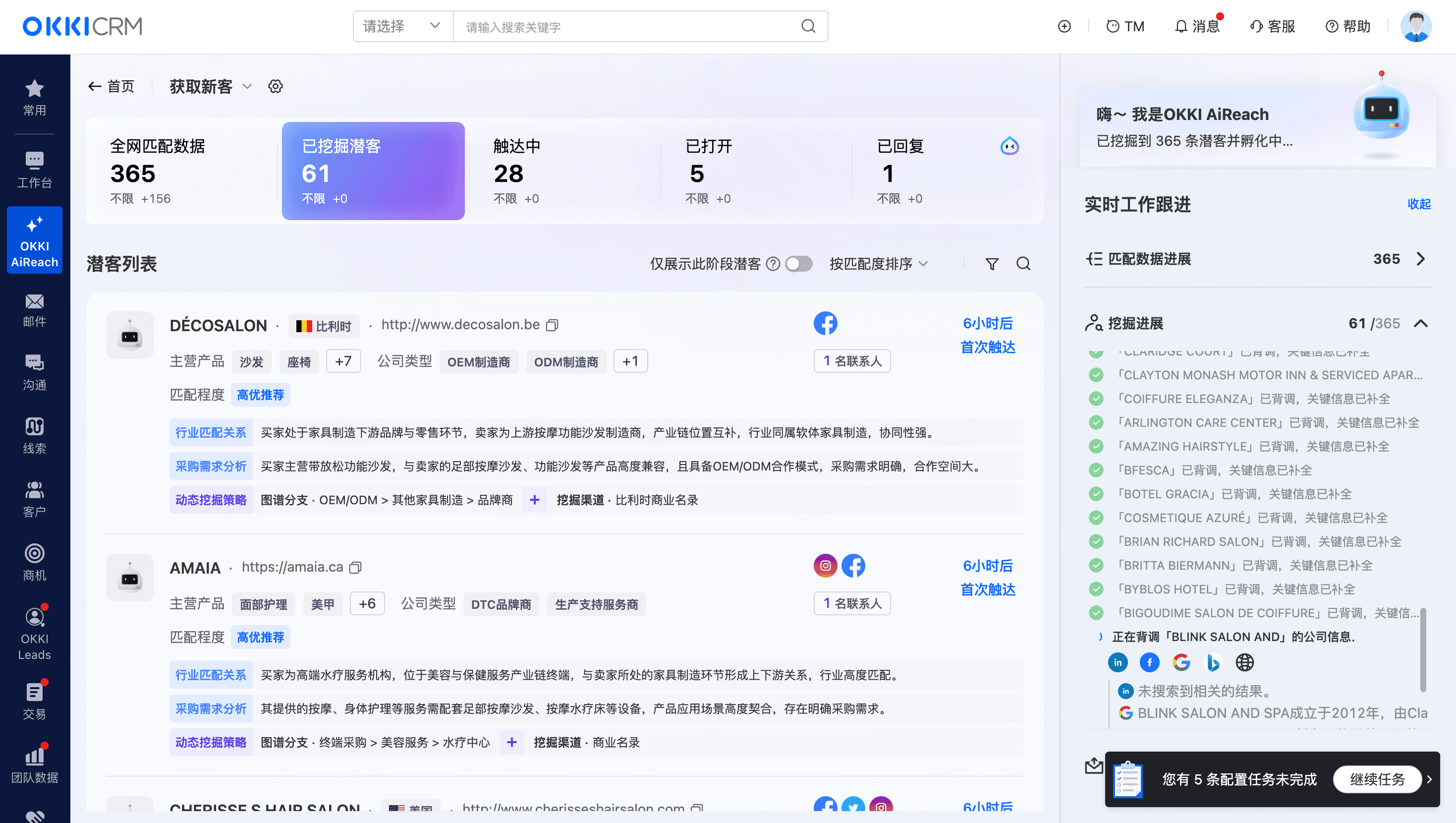This screenshot has height=823, width=1456.
Task: Click the plus icon in top bar
Action: coord(1064,27)
